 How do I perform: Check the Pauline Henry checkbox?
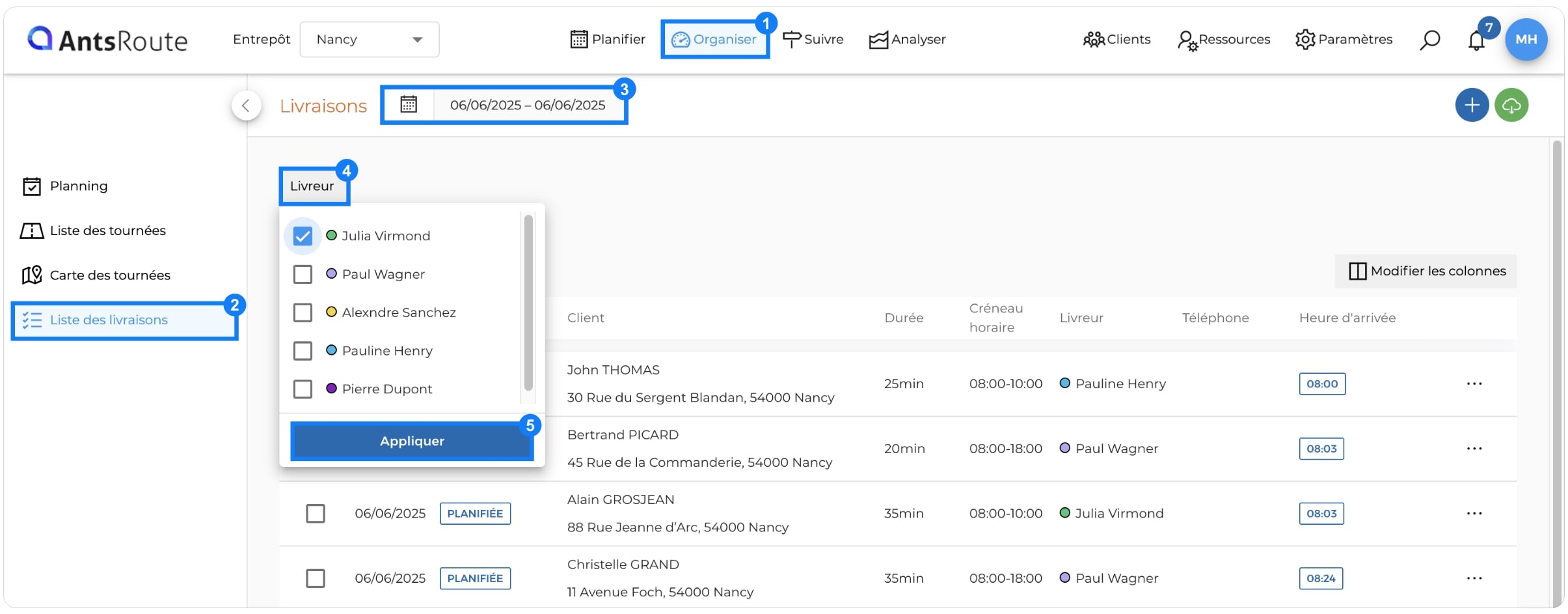[x=303, y=351]
